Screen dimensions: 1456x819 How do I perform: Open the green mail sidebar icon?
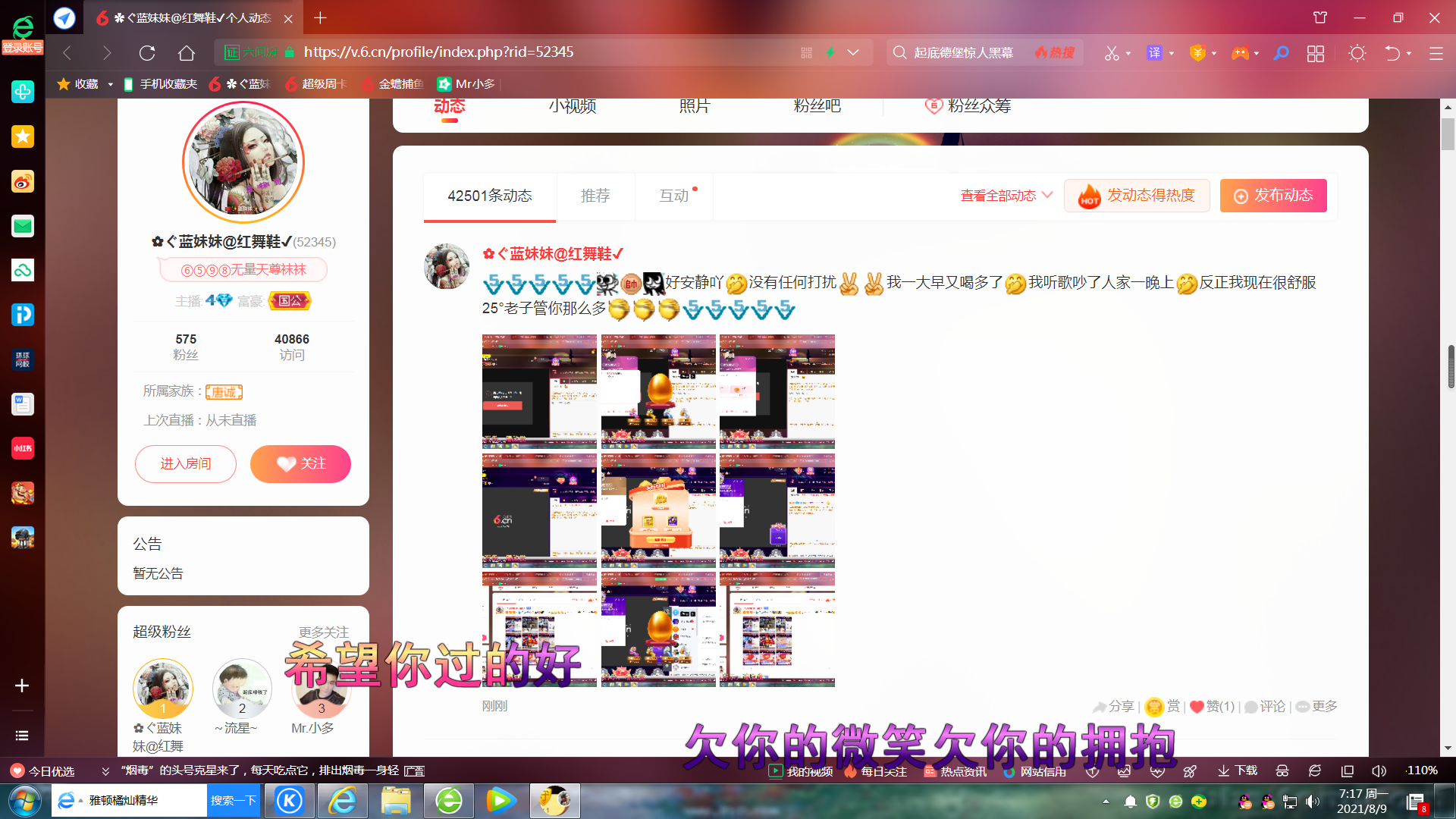click(x=22, y=226)
